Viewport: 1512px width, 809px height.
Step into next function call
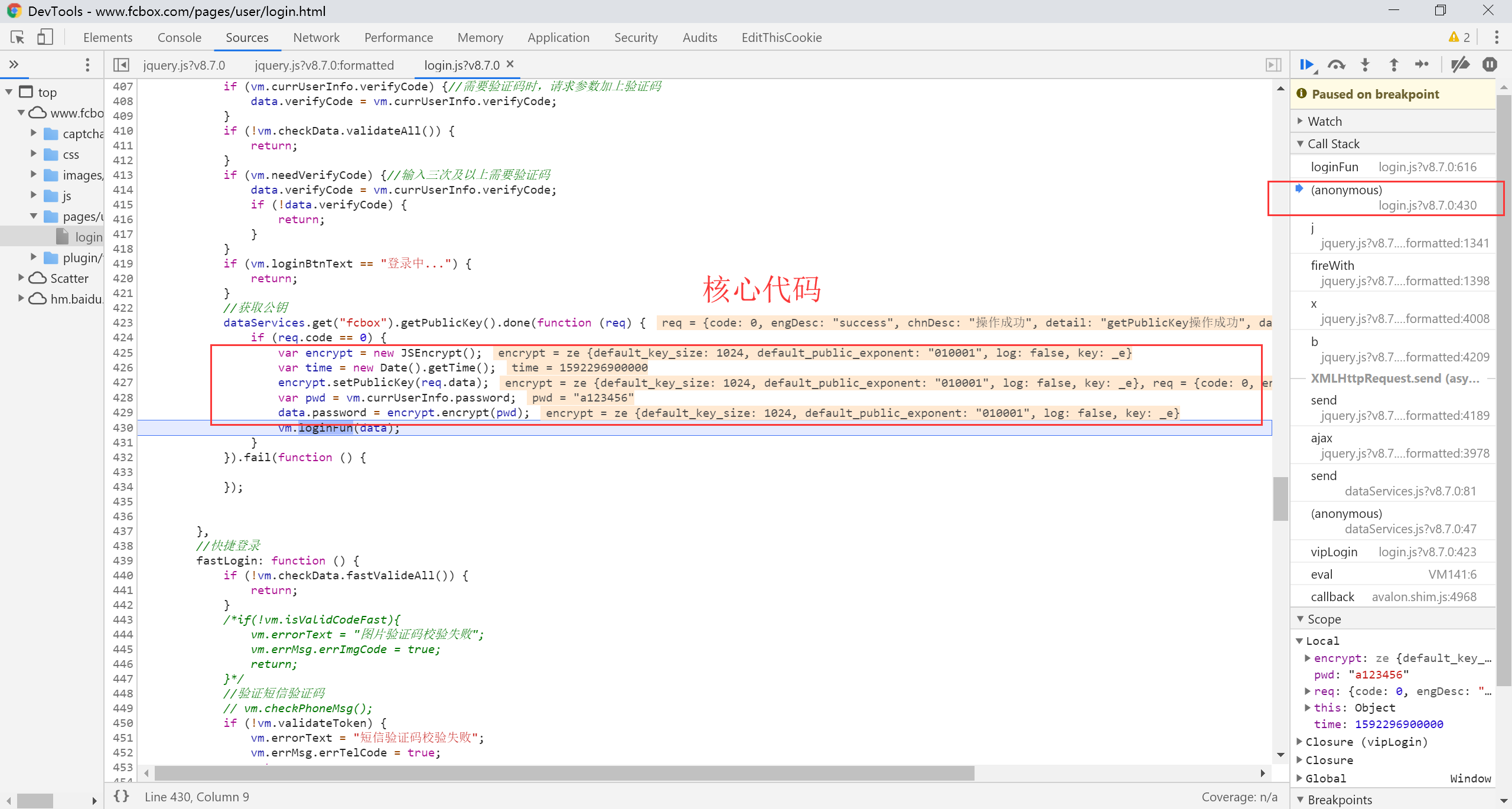tap(1365, 65)
